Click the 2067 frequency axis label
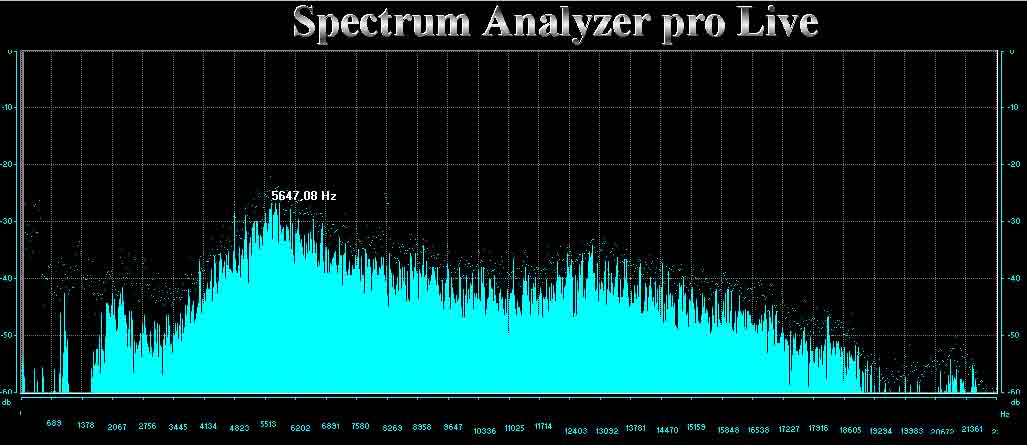Viewport: 1027px width, 445px height. 117,427
